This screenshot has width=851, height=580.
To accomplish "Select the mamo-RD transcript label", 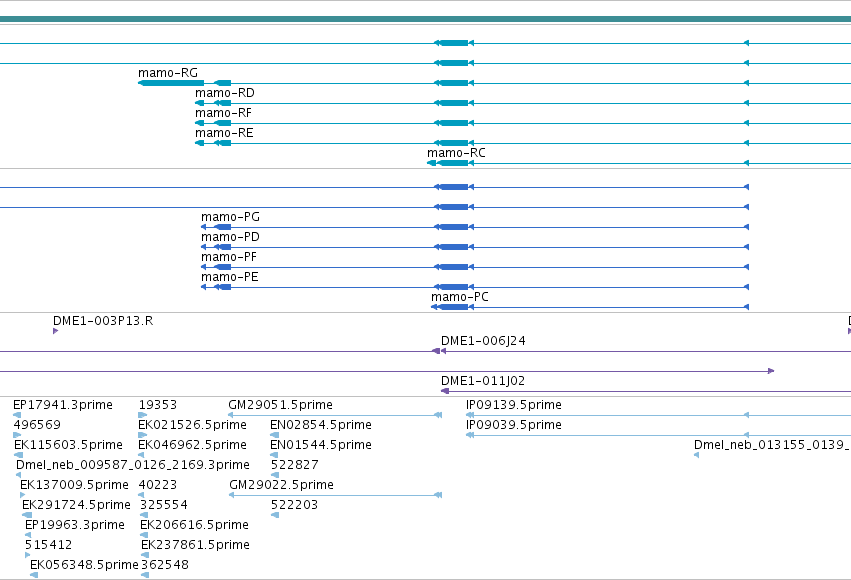I will click(225, 93).
